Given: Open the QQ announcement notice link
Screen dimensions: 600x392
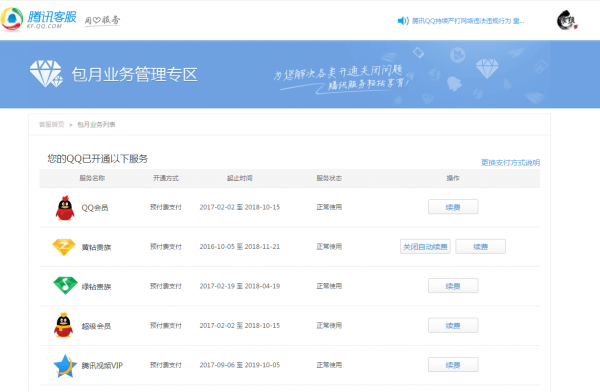Looking at the screenshot, I should (468, 21).
